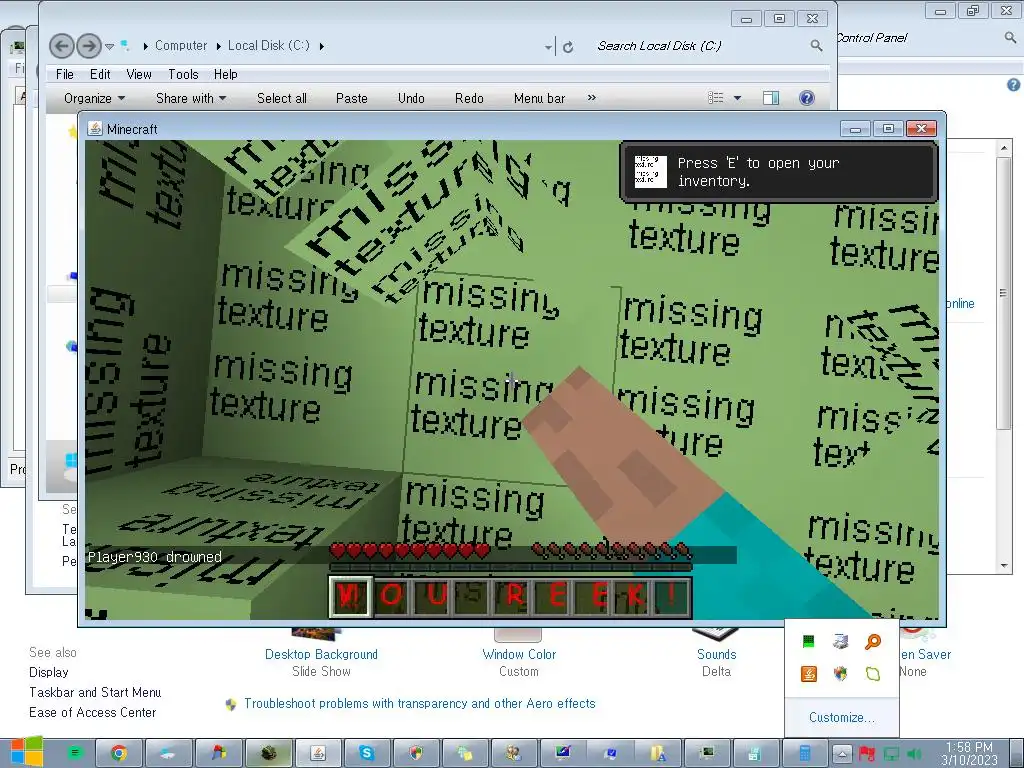Open the File menu in Explorer
1024x768 pixels.
65,74
